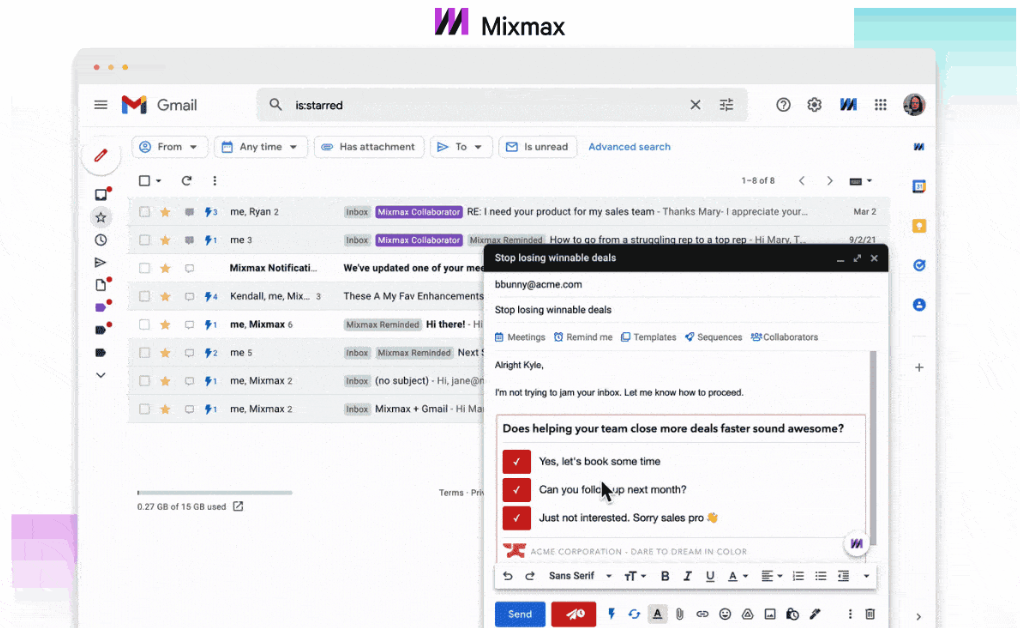The image size is (1020, 628).
Task: Open Manage storage link icon
Action: (x=238, y=506)
